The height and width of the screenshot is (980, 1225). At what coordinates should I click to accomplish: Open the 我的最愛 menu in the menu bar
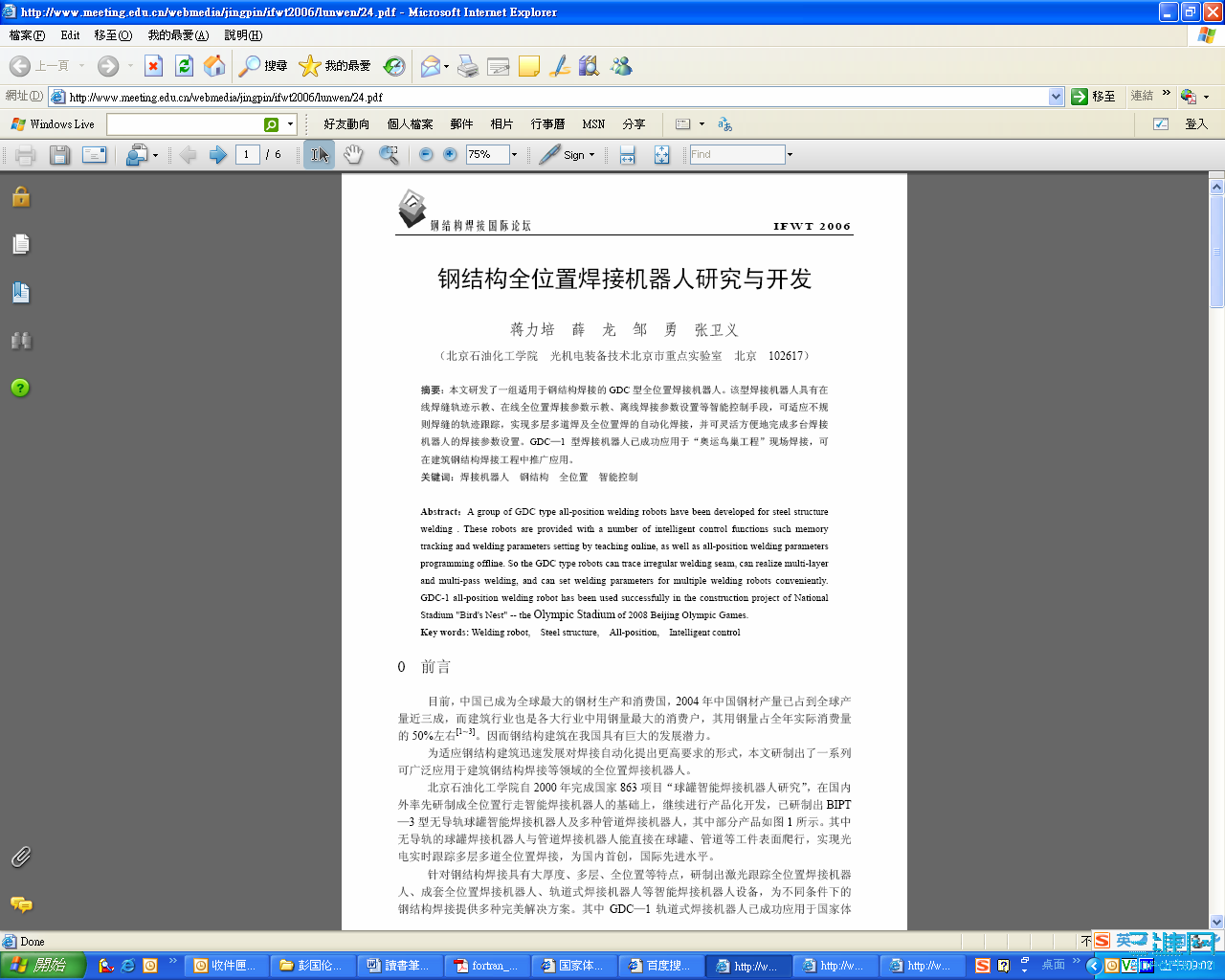(178, 35)
